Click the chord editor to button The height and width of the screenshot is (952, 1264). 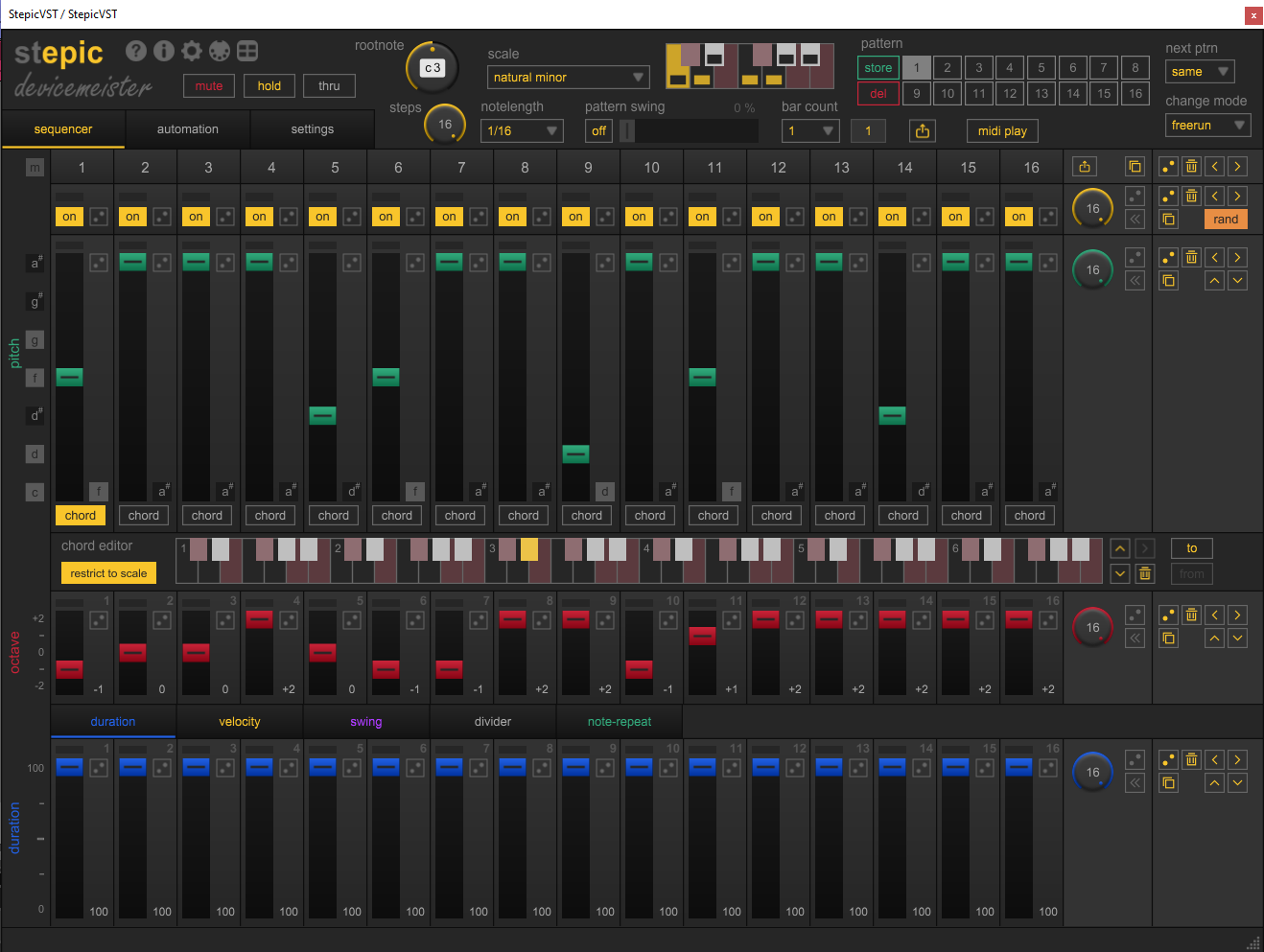pos(1192,548)
